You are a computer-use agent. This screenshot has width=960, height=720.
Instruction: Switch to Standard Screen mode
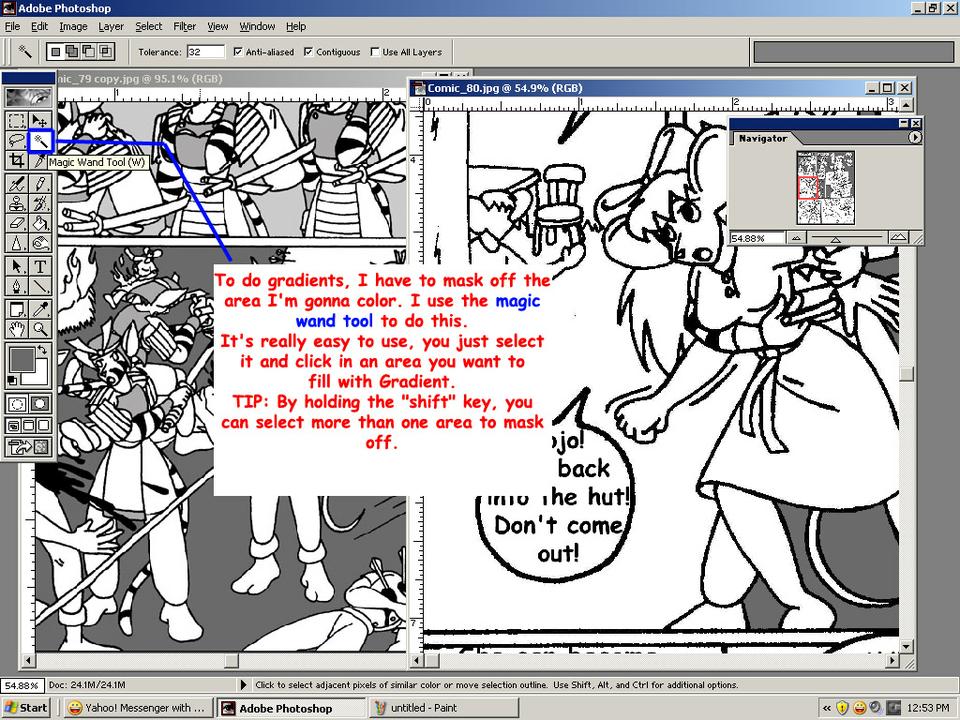pyautogui.click(x=13, y=425)
